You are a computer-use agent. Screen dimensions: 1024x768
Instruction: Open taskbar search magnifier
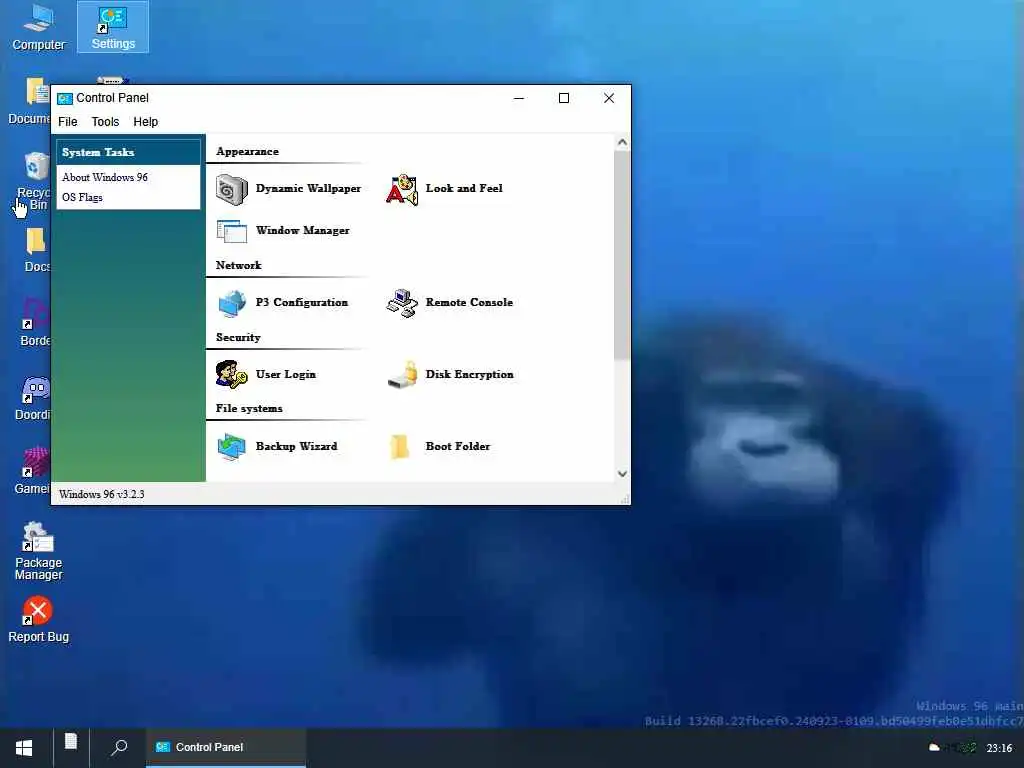pos(119,748)
